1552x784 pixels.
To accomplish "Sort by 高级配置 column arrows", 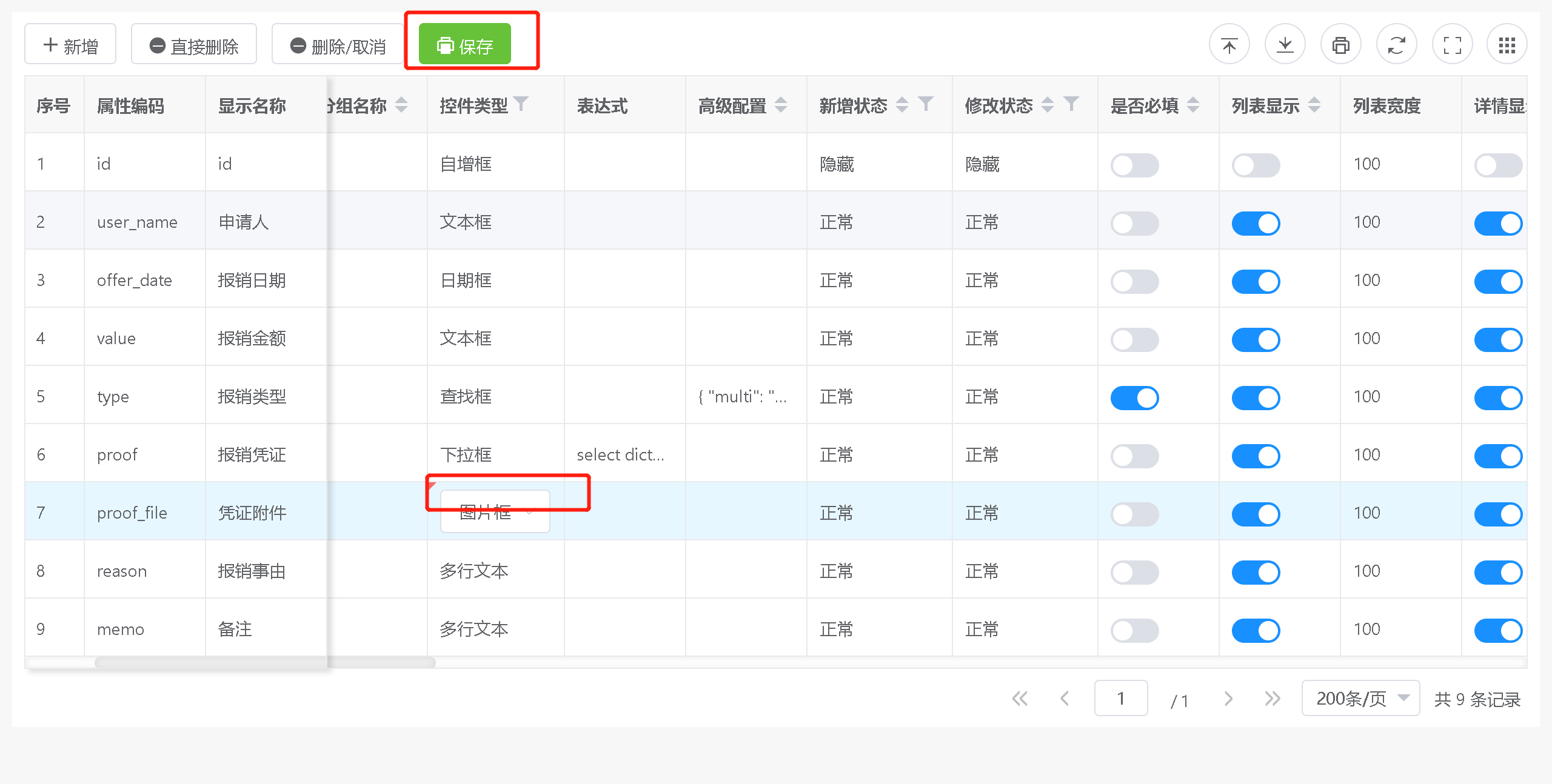I will coord(781,105).
